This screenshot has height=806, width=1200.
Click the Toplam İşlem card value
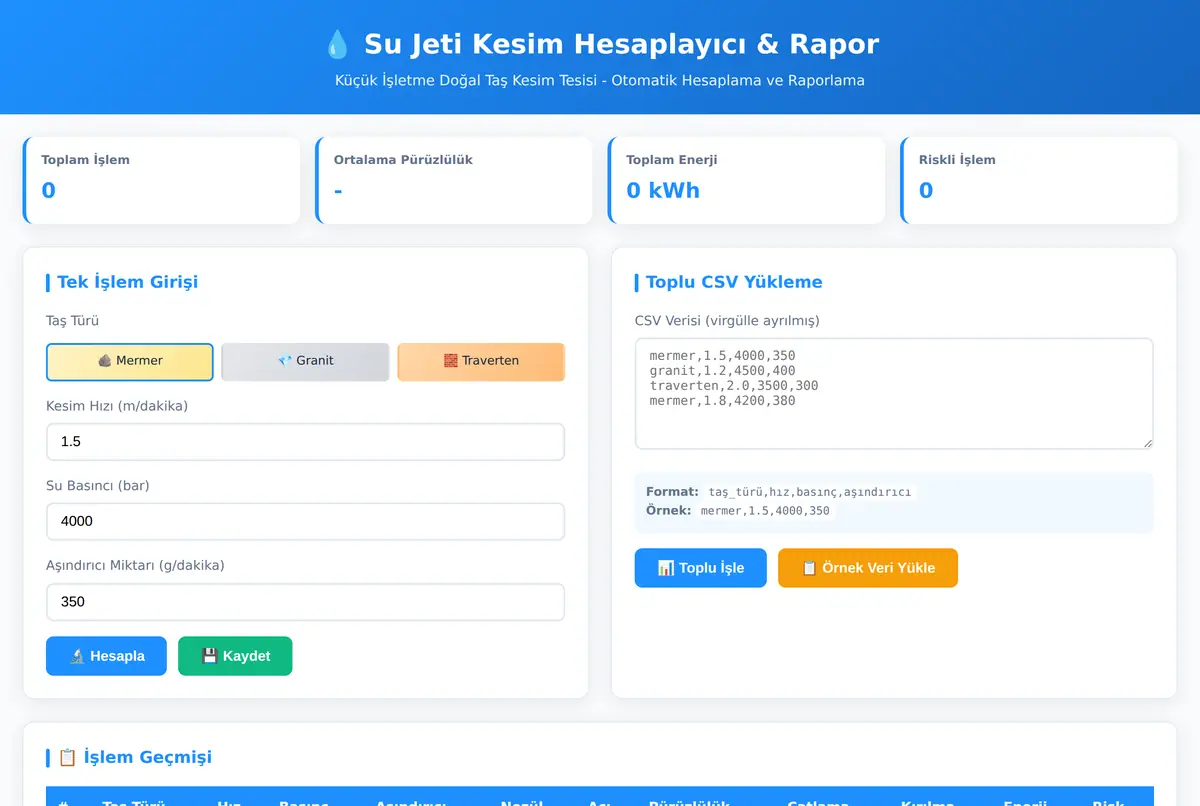48,190
